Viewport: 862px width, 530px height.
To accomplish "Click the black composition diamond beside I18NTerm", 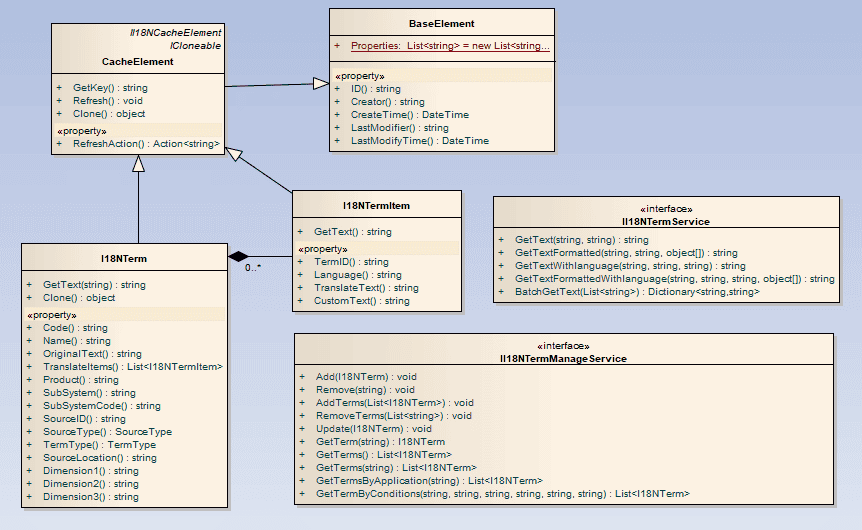I will click(x=237, y=256).
